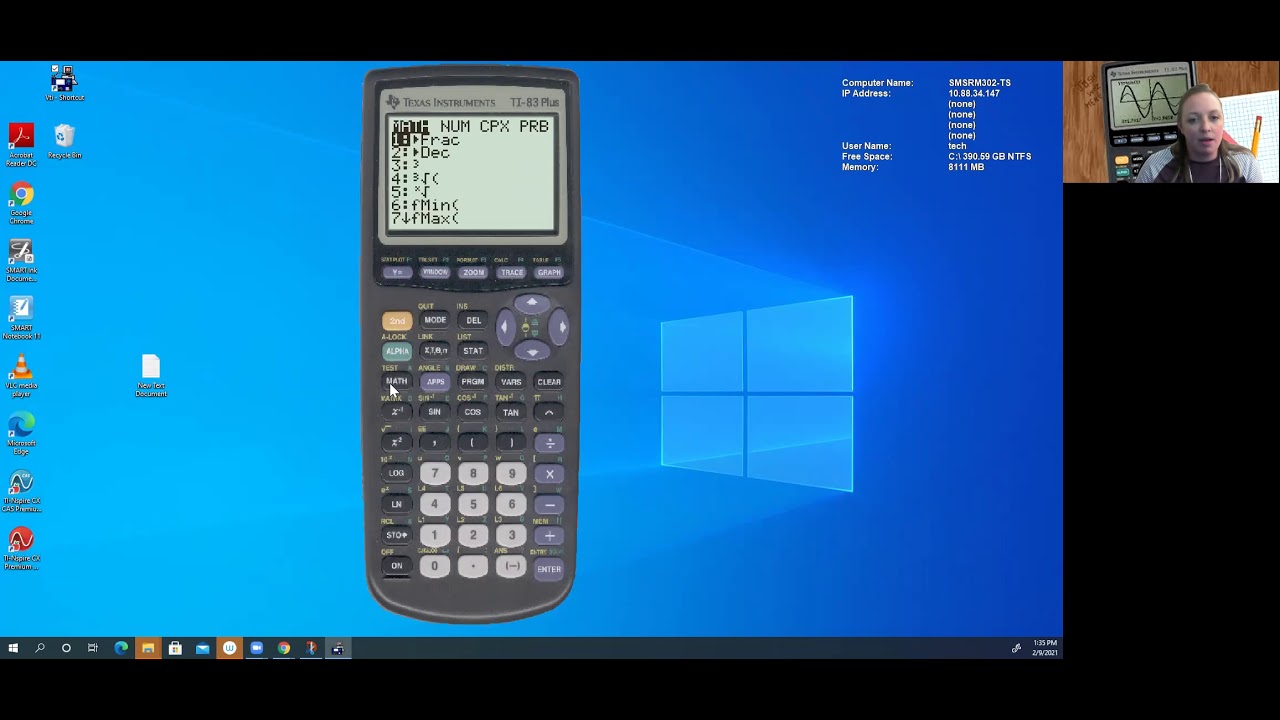The height and width of the screenshot is (720, 1280).
Task: Select the Recycle Bin desktop icon
Action: [64, 141]
